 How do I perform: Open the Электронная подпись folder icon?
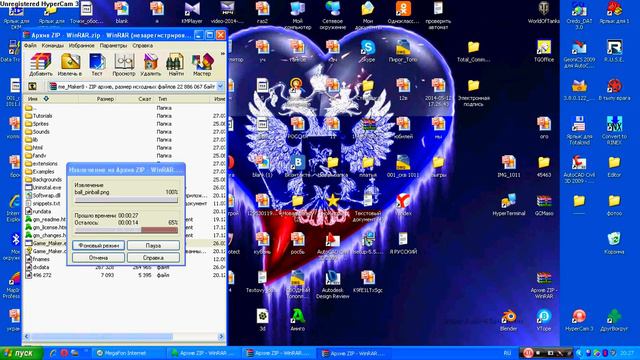(473, 93)
